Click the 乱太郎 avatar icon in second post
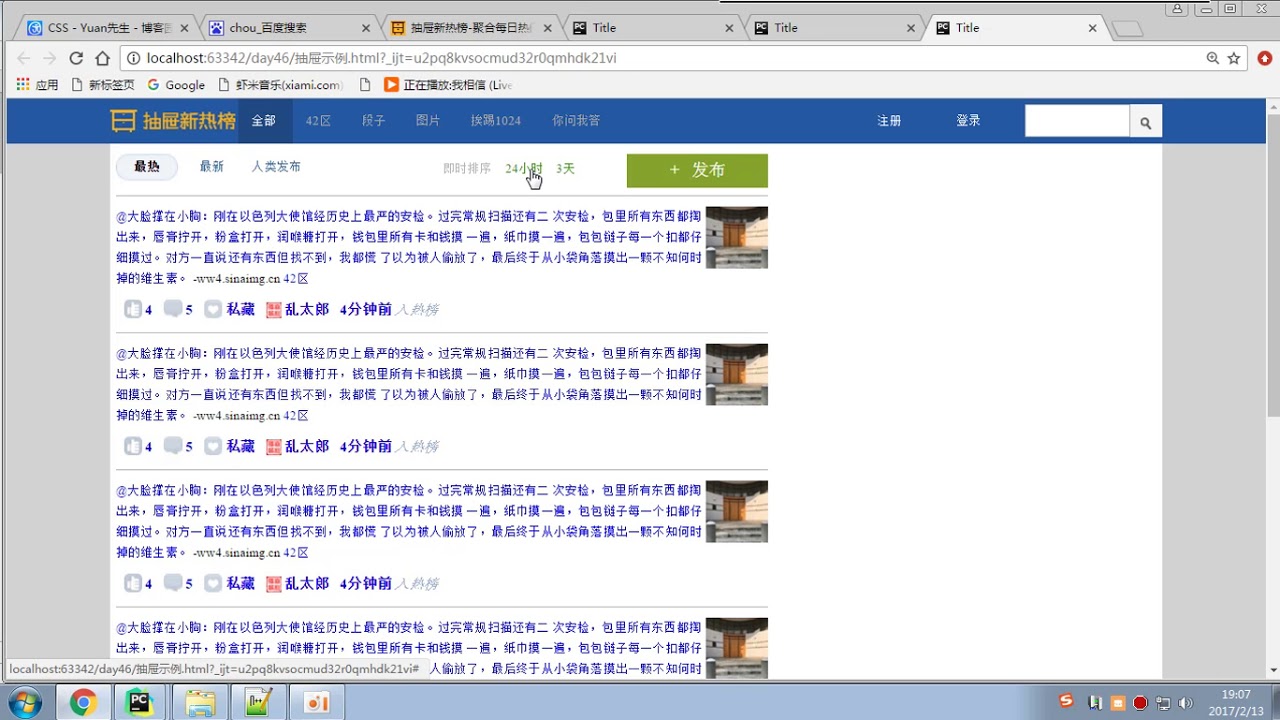Image resolution: width=1280 pixels, height=720 pixels. (x=273, y=447)
